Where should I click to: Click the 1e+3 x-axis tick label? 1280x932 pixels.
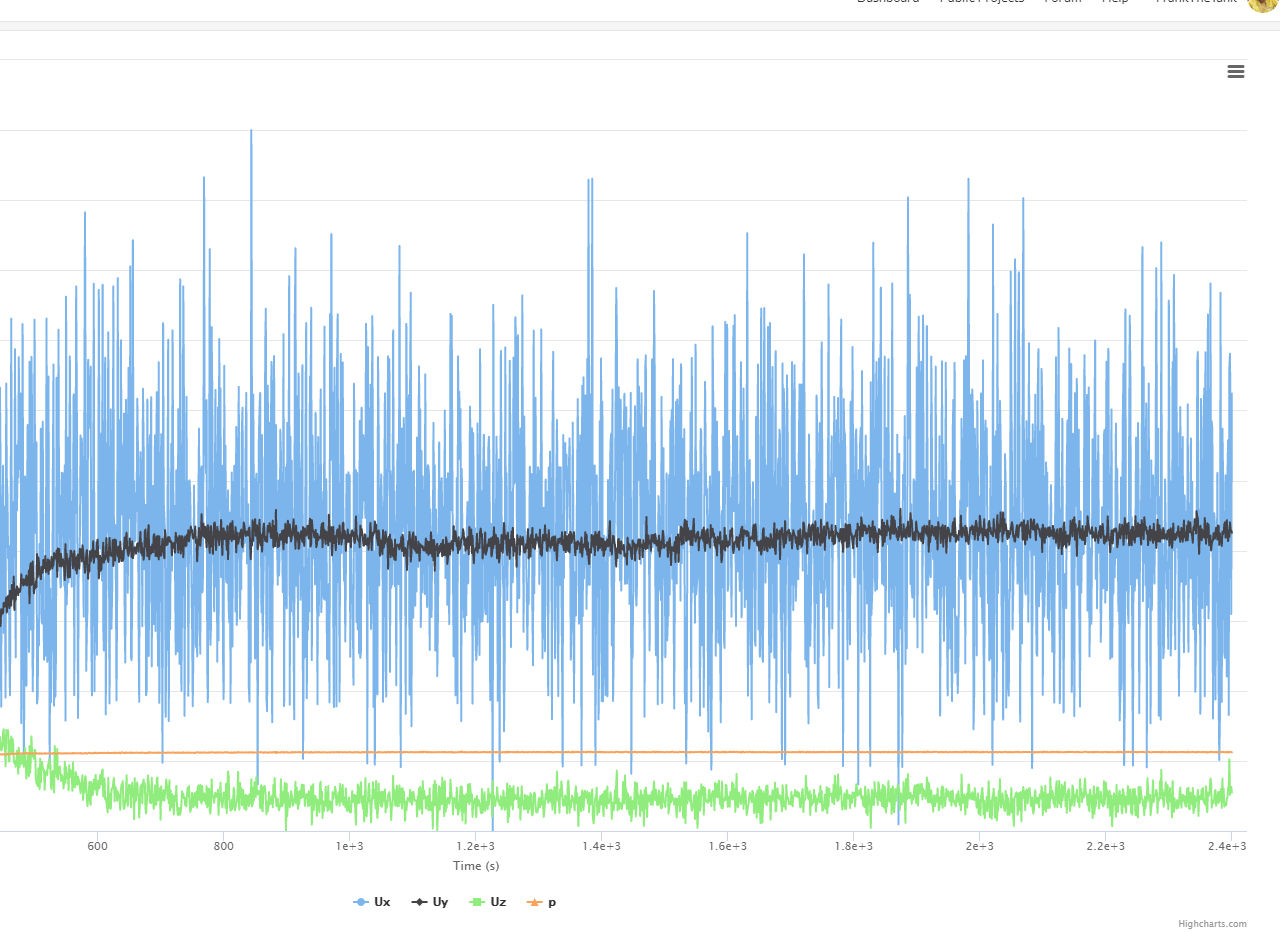349,846
